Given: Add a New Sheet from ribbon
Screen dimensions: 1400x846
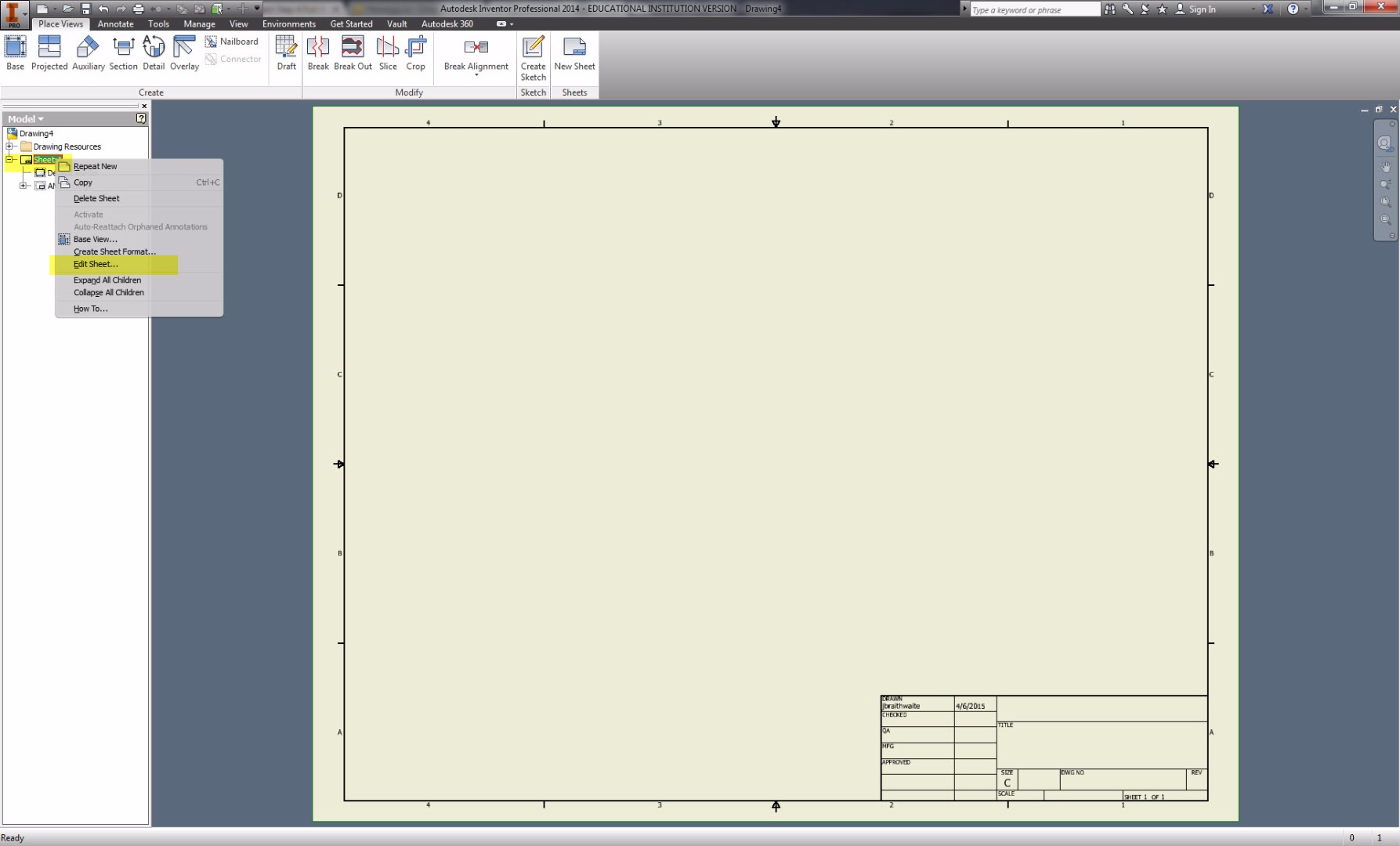Looking at the screenshot, I should [x=574, y=53].
